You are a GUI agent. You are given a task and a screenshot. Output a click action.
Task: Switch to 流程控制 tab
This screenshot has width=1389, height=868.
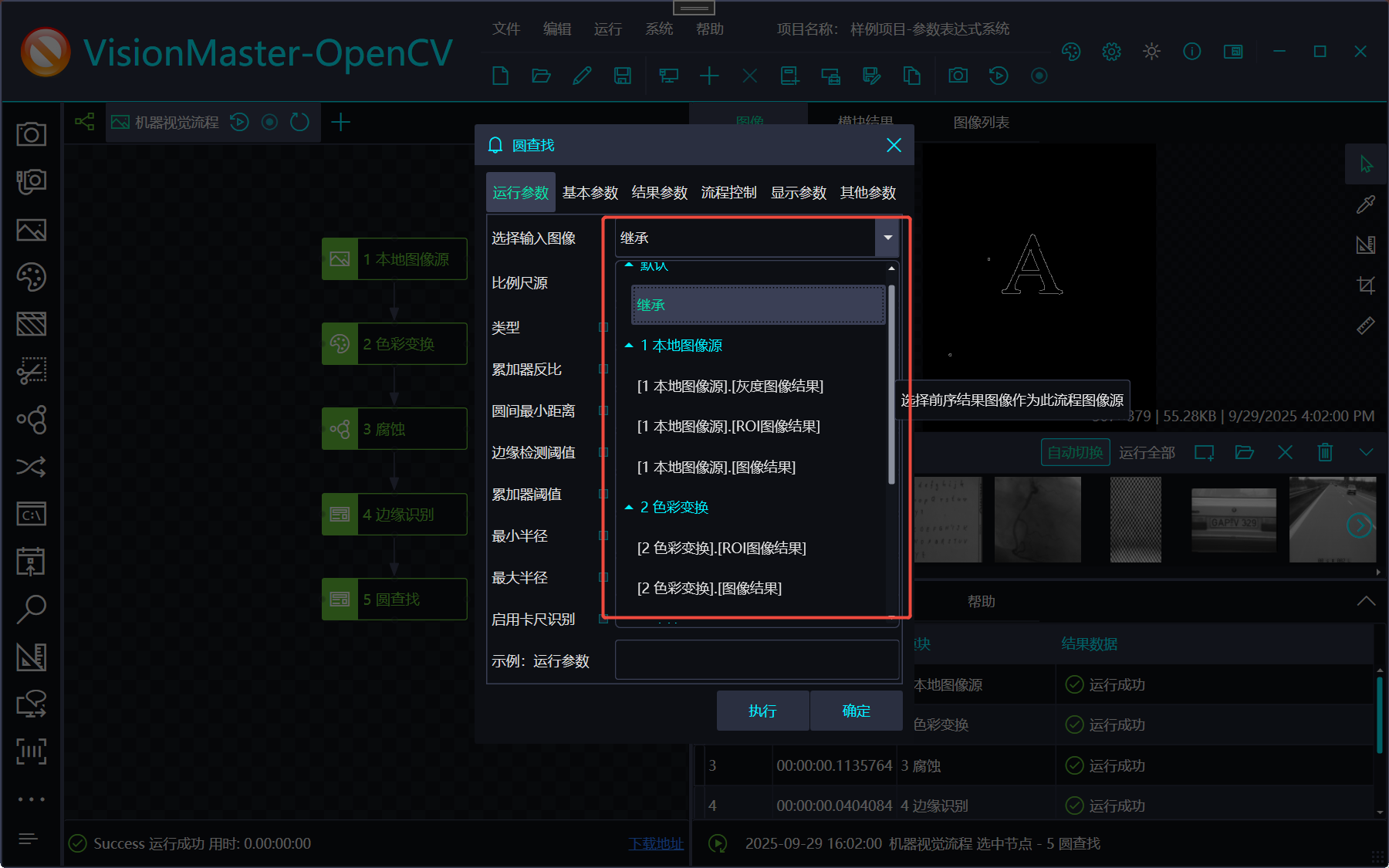(729, 192)
